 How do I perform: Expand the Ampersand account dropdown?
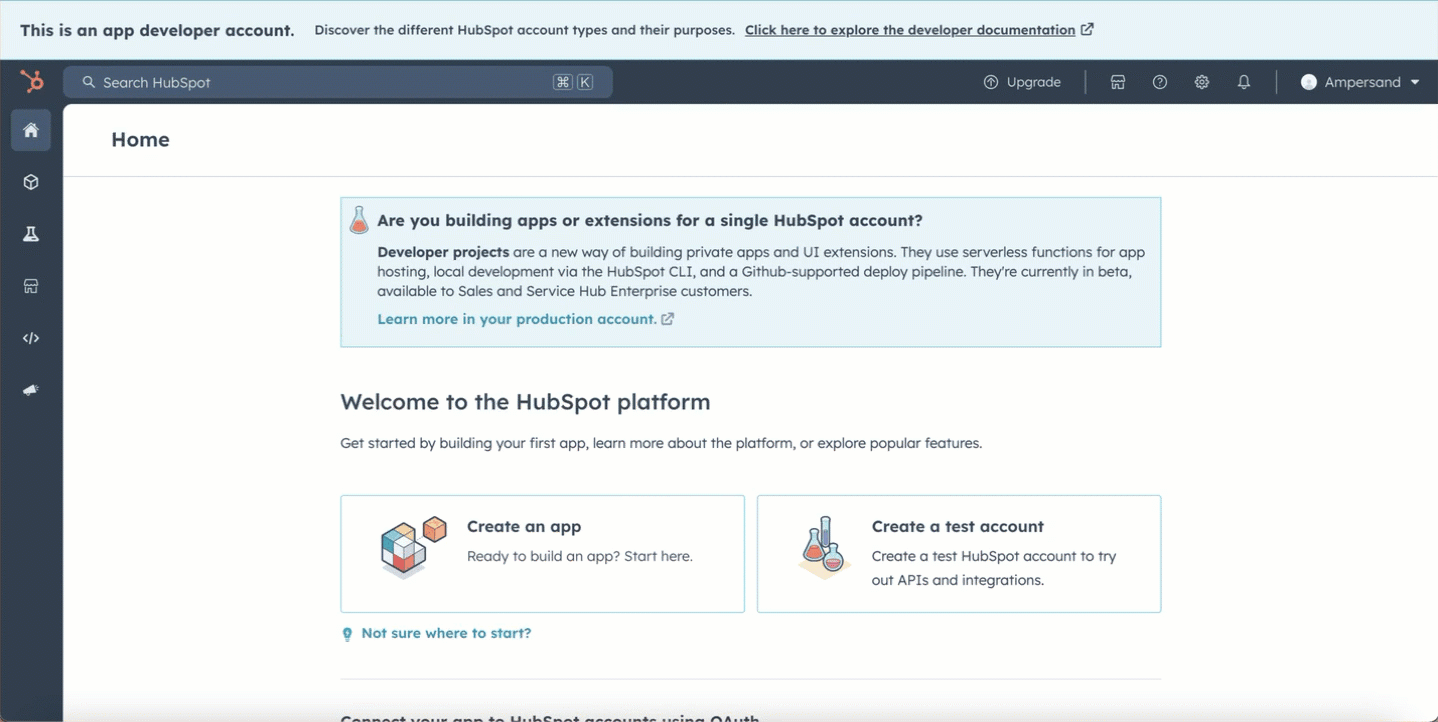click(1360, 82)
